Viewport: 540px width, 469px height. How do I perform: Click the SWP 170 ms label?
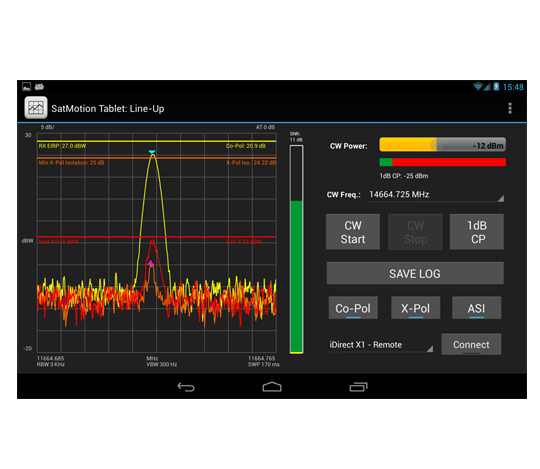pyautogui.click(x=264, y=364)
